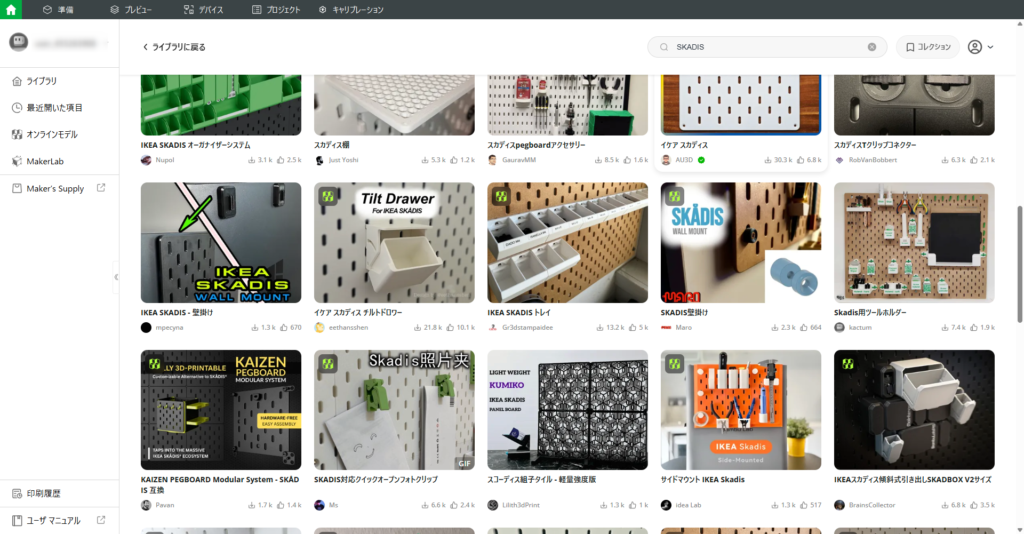Click the search magnifier icon

click(663, 47)
